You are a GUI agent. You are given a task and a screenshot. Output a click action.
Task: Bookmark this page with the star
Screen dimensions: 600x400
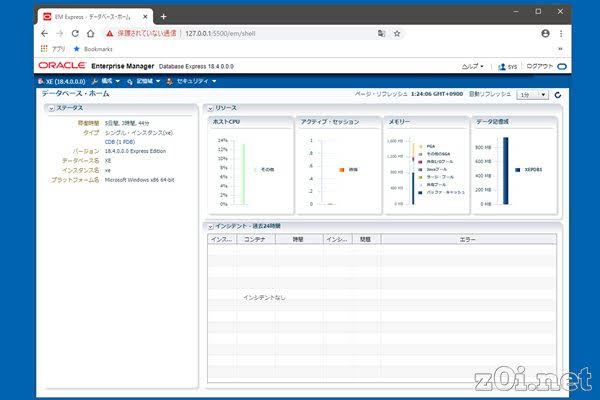[x=397, y=34]
